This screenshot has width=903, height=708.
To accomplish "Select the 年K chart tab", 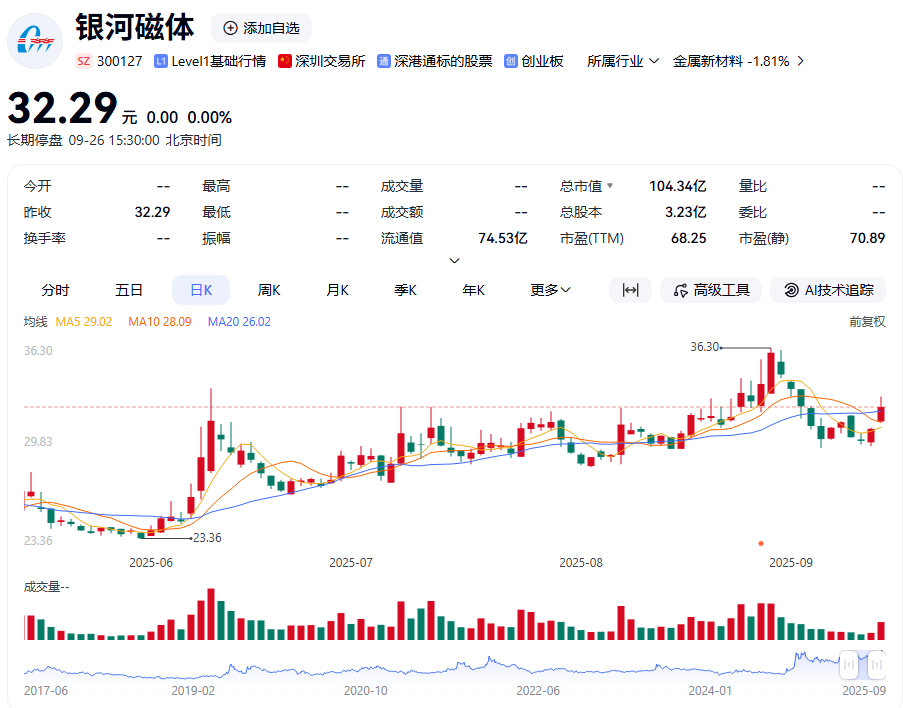I will 473,290.
